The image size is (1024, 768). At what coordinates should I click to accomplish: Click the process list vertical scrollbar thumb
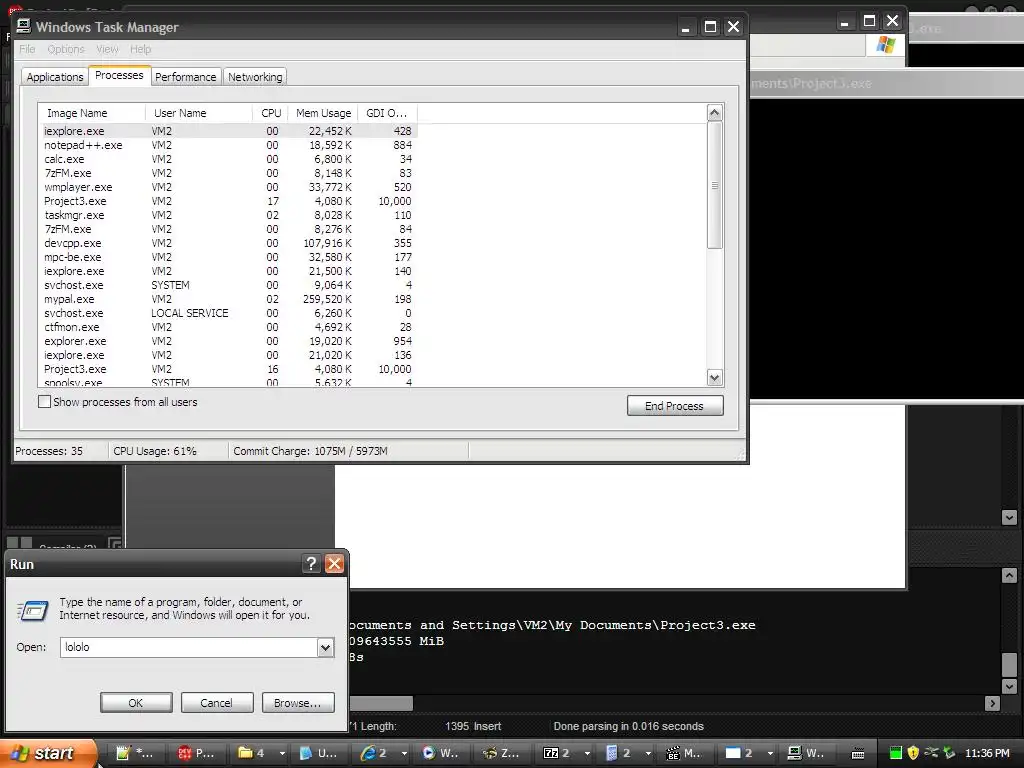pyautogui.click(x=714, y=185)
